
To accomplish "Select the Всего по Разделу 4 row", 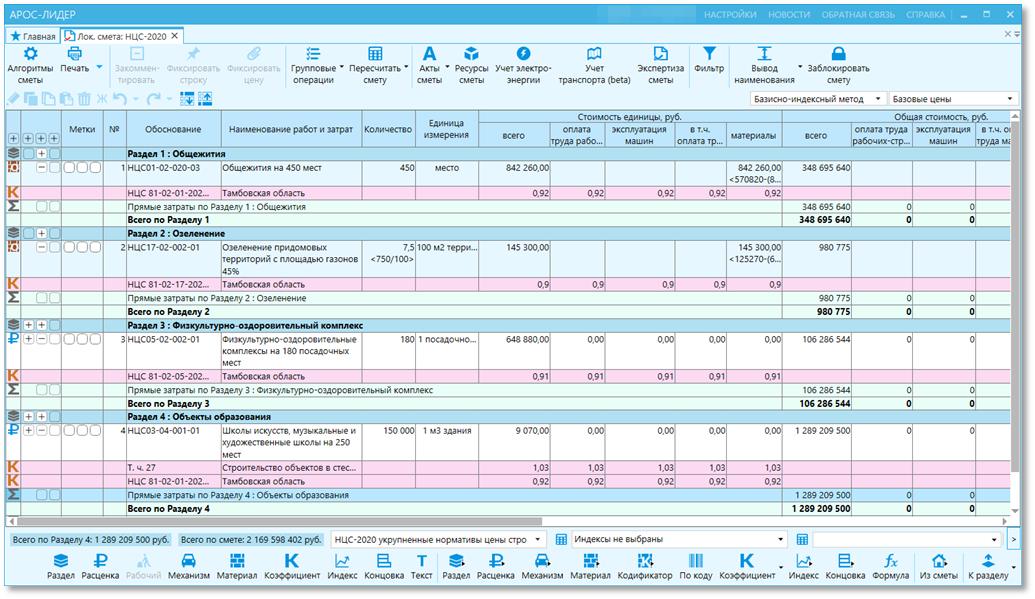I will pyautogui.click(x=508, y=509).
